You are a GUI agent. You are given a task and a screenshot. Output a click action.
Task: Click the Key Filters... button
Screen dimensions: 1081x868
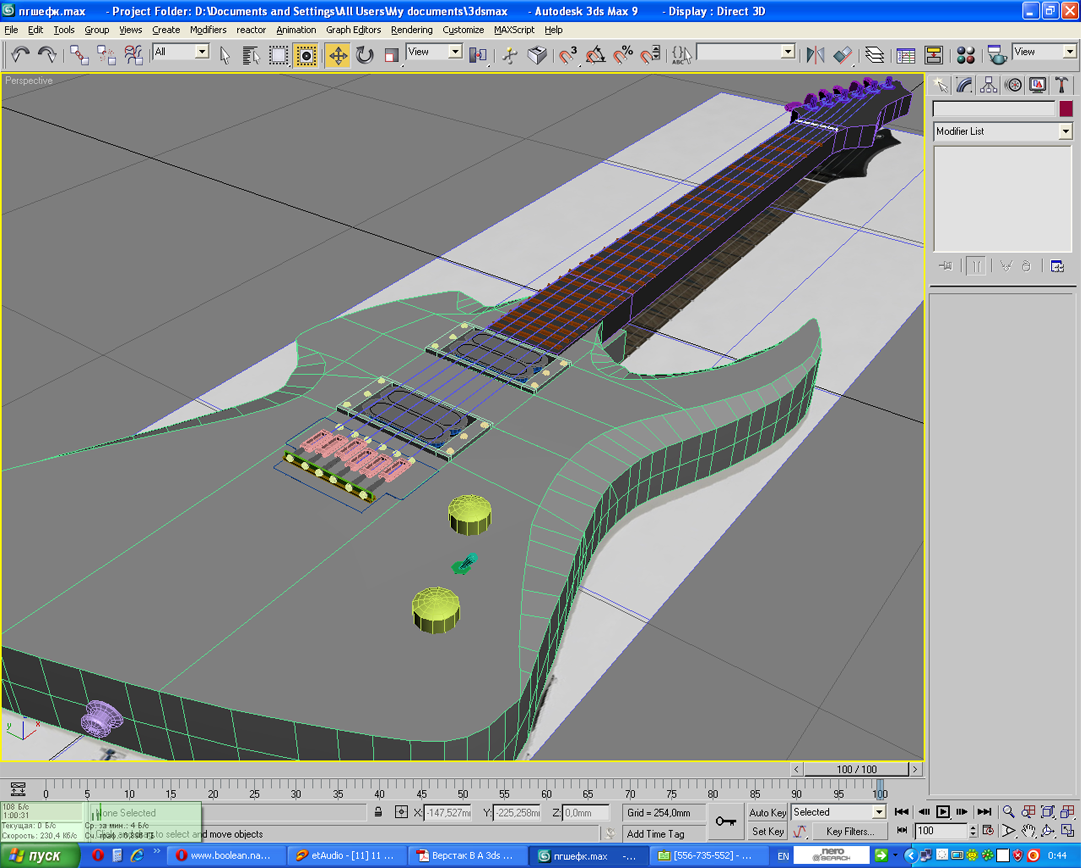point(850,831)
